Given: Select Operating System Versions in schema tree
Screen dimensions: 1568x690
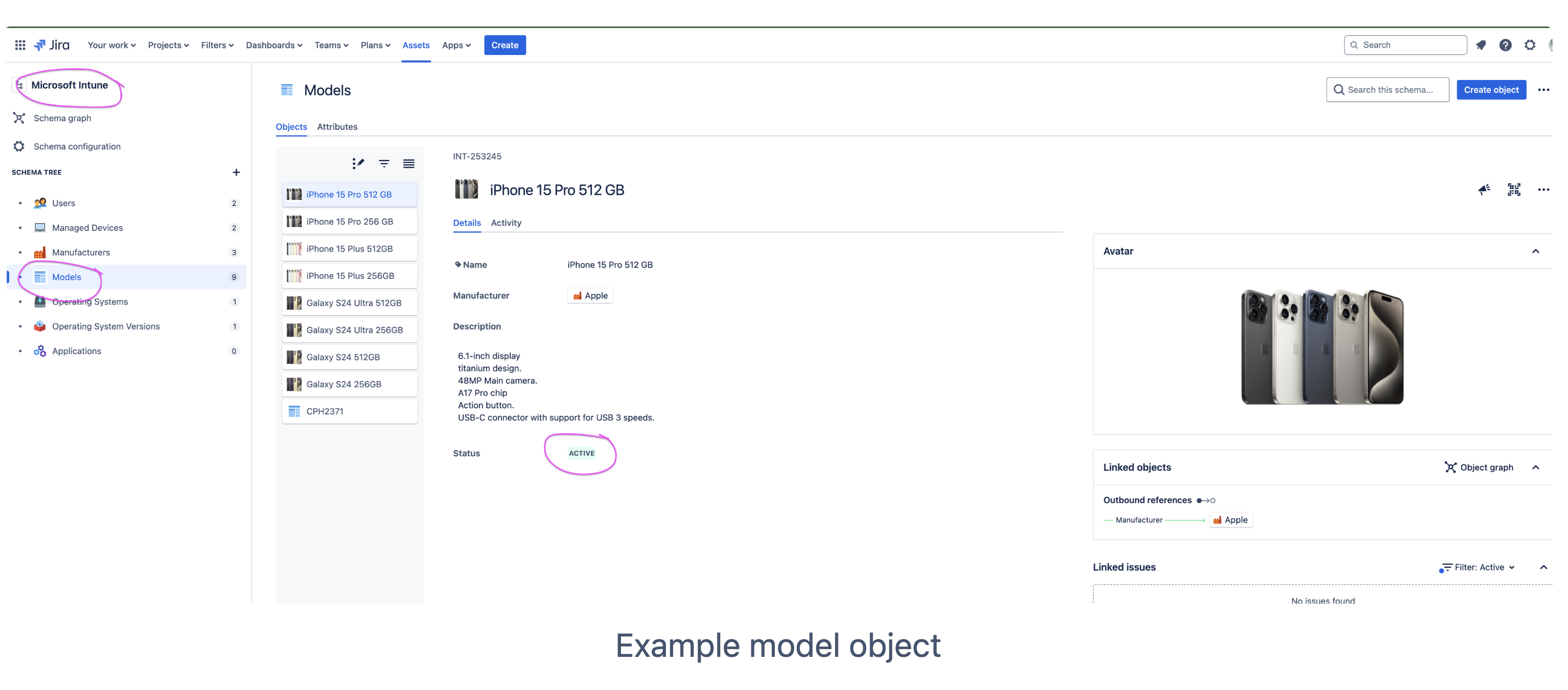Looking at the screenshot, I should pyautogui.click(x=127, y=327).
